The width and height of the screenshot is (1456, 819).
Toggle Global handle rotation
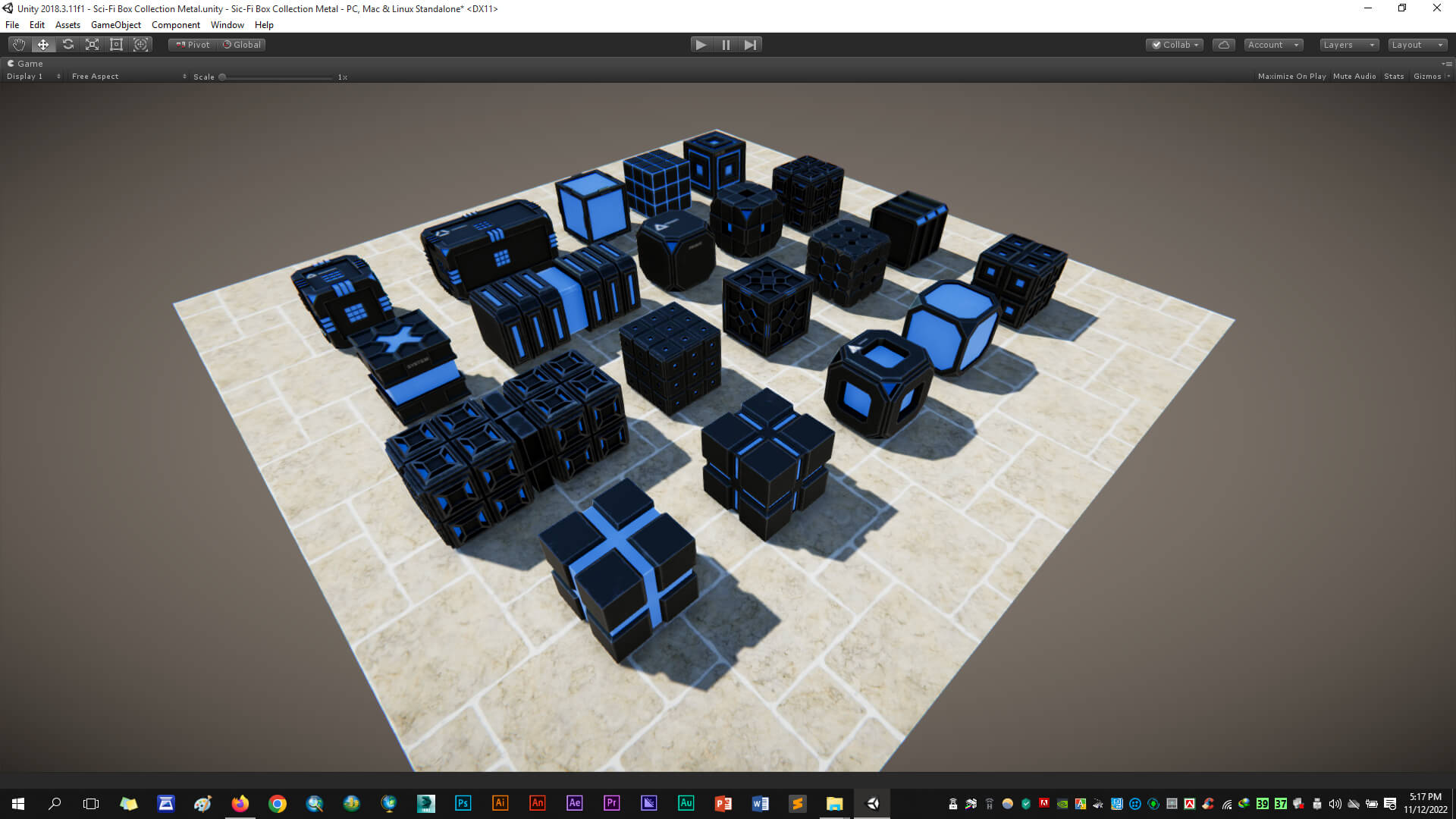(x=242, y=45)
